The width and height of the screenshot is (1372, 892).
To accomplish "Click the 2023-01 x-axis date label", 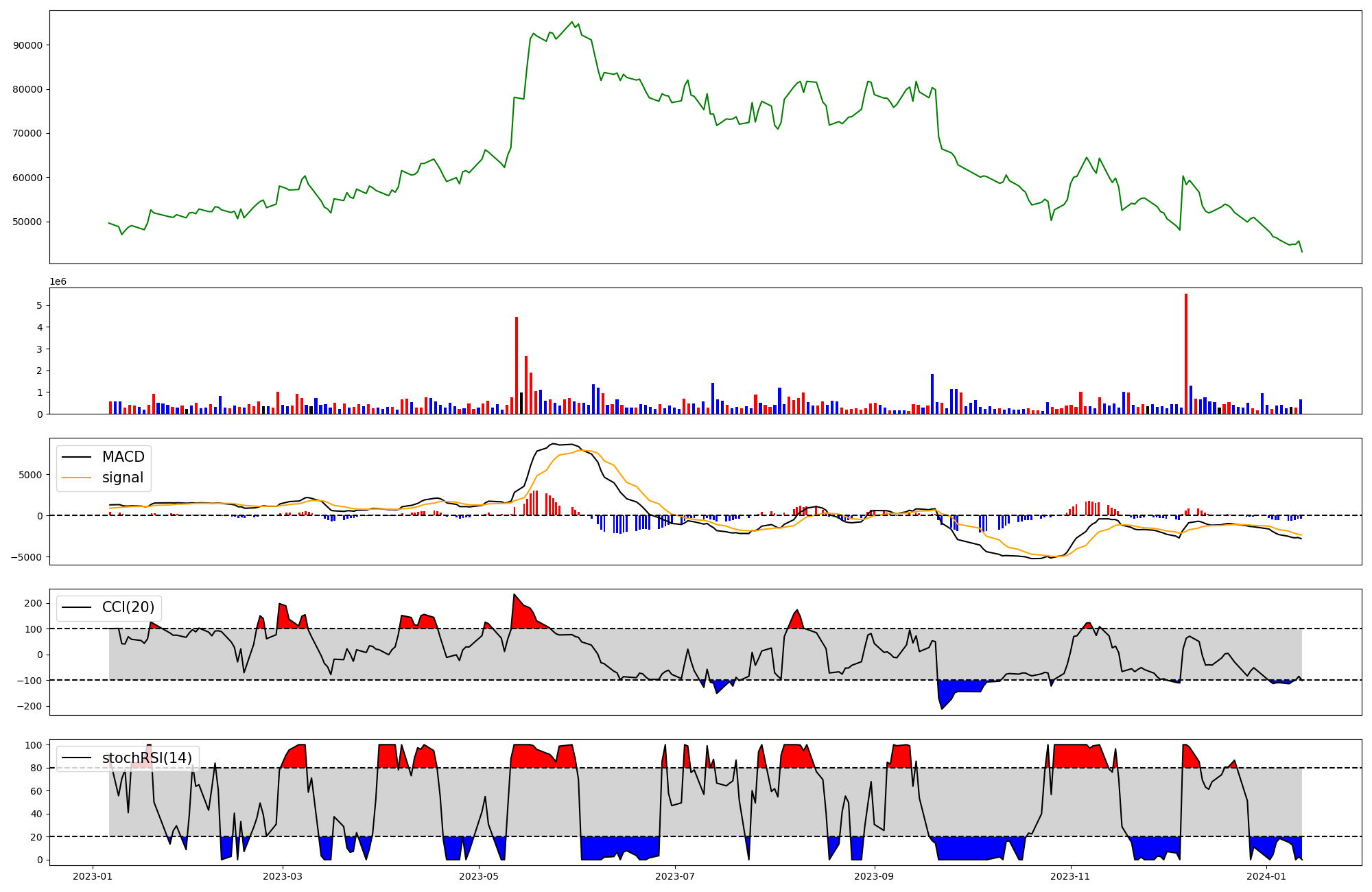I will [92, 876].
